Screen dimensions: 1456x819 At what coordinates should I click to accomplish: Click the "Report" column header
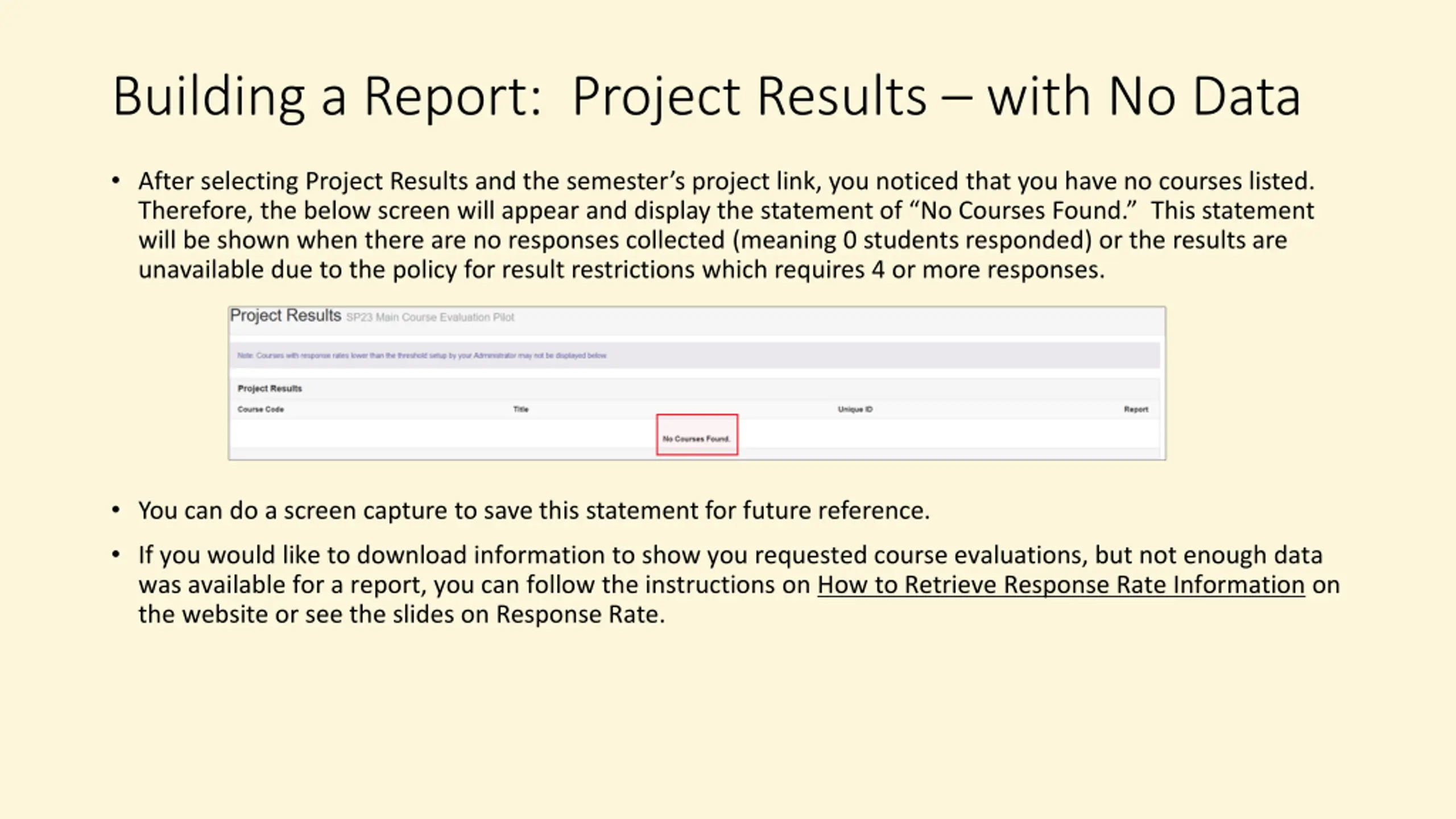coord(1136,409)
